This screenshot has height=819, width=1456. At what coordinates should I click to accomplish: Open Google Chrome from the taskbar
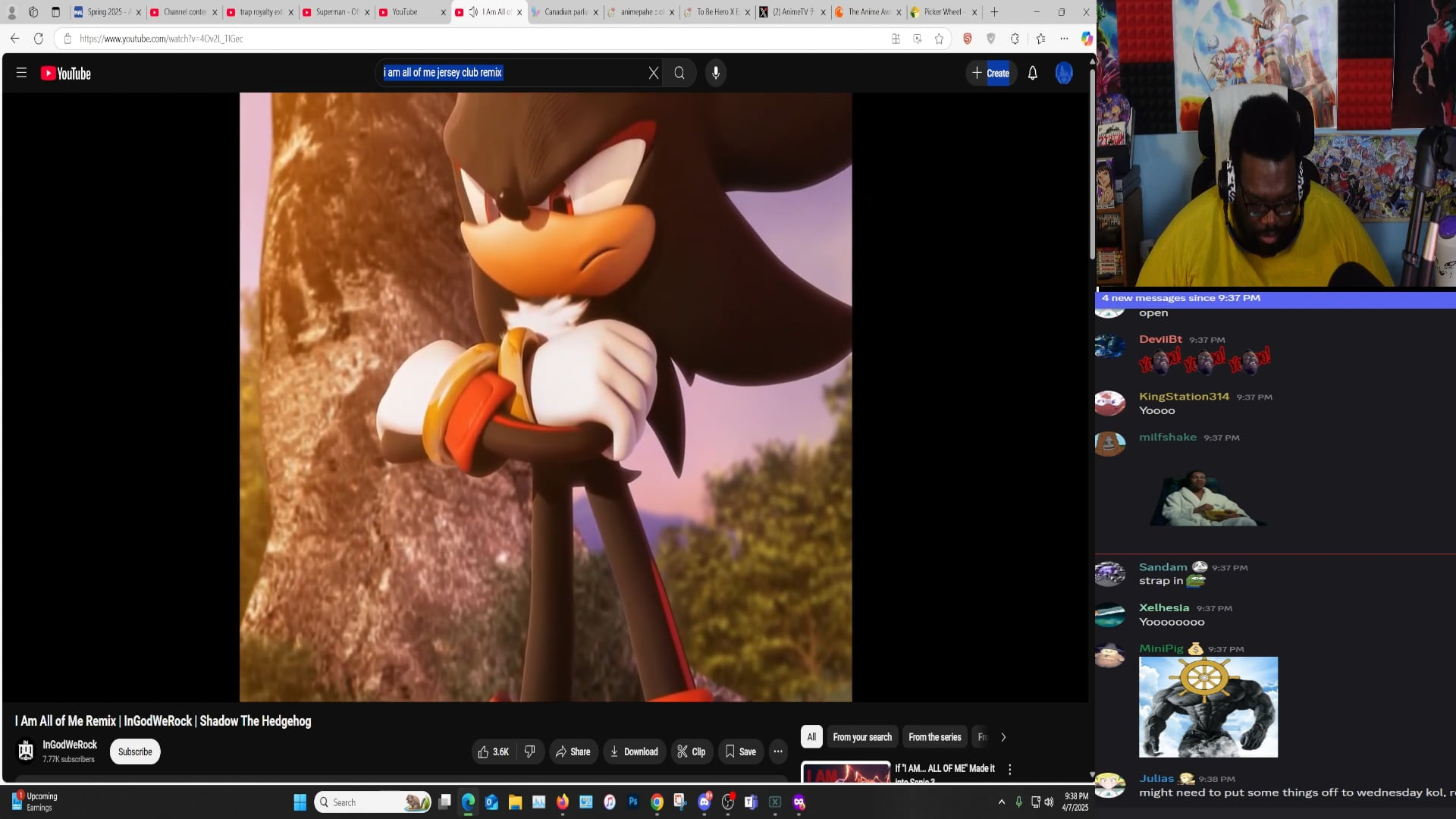tap(657, 802)
